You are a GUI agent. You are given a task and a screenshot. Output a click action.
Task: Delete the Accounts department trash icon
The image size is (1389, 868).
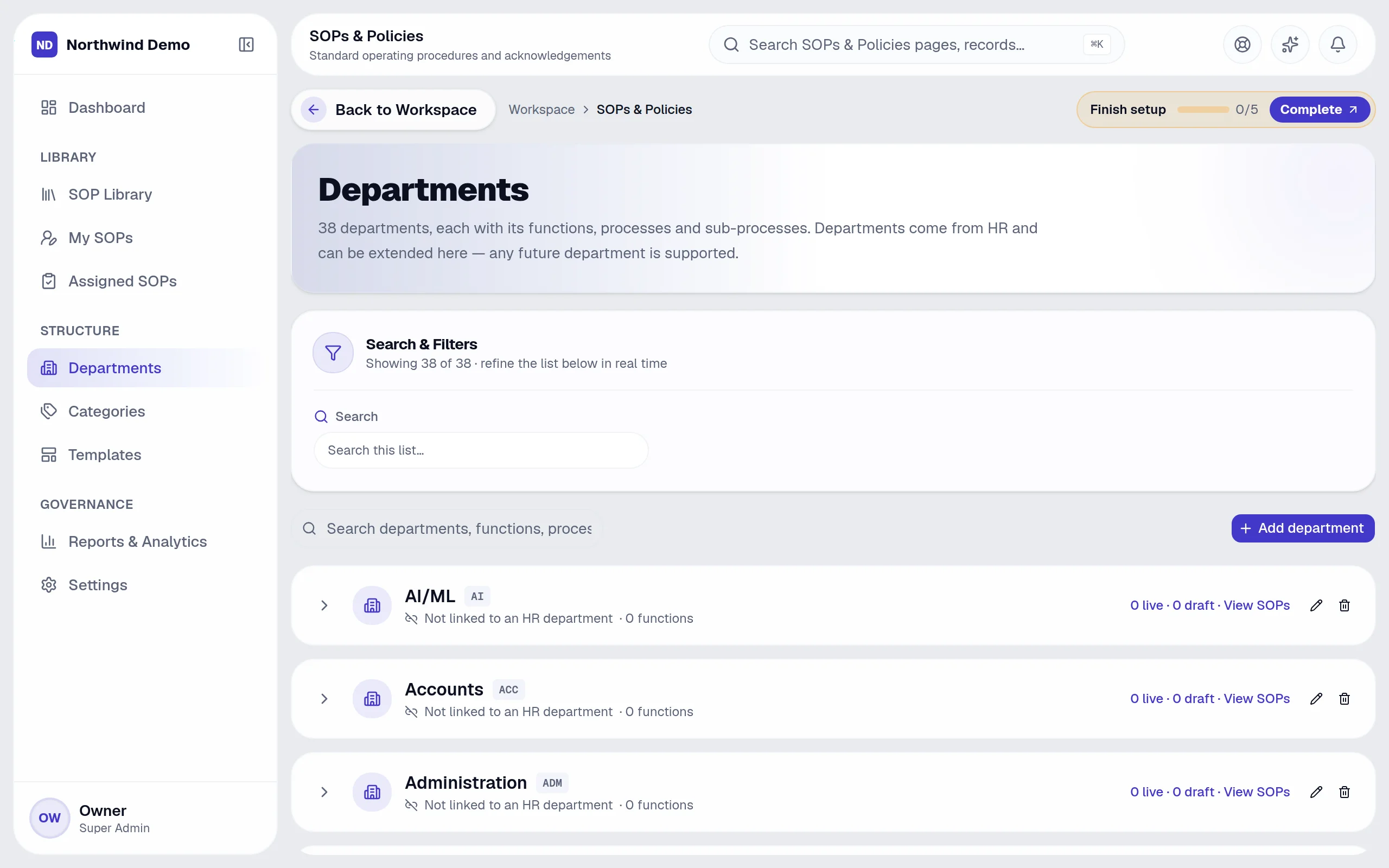pos(1344,699)
